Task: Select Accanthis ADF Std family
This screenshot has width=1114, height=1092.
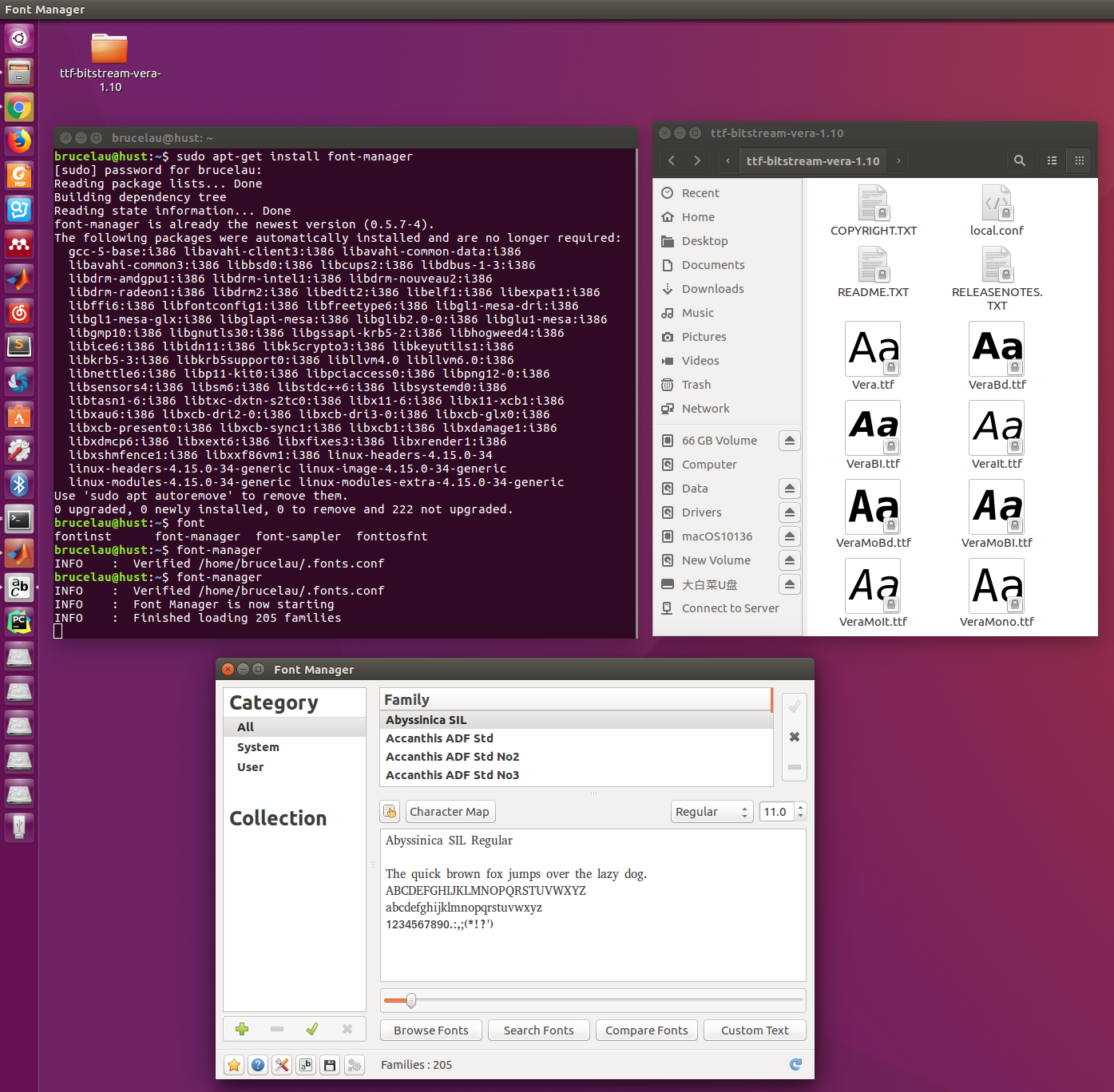Action: [x=576, y=738]
